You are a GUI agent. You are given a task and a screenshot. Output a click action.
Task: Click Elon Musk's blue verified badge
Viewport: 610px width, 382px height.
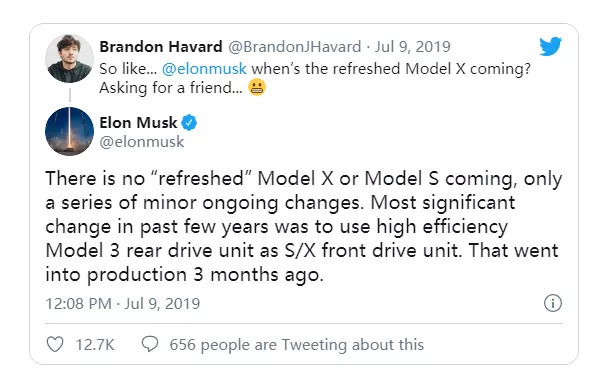click(x=189, y=123)
